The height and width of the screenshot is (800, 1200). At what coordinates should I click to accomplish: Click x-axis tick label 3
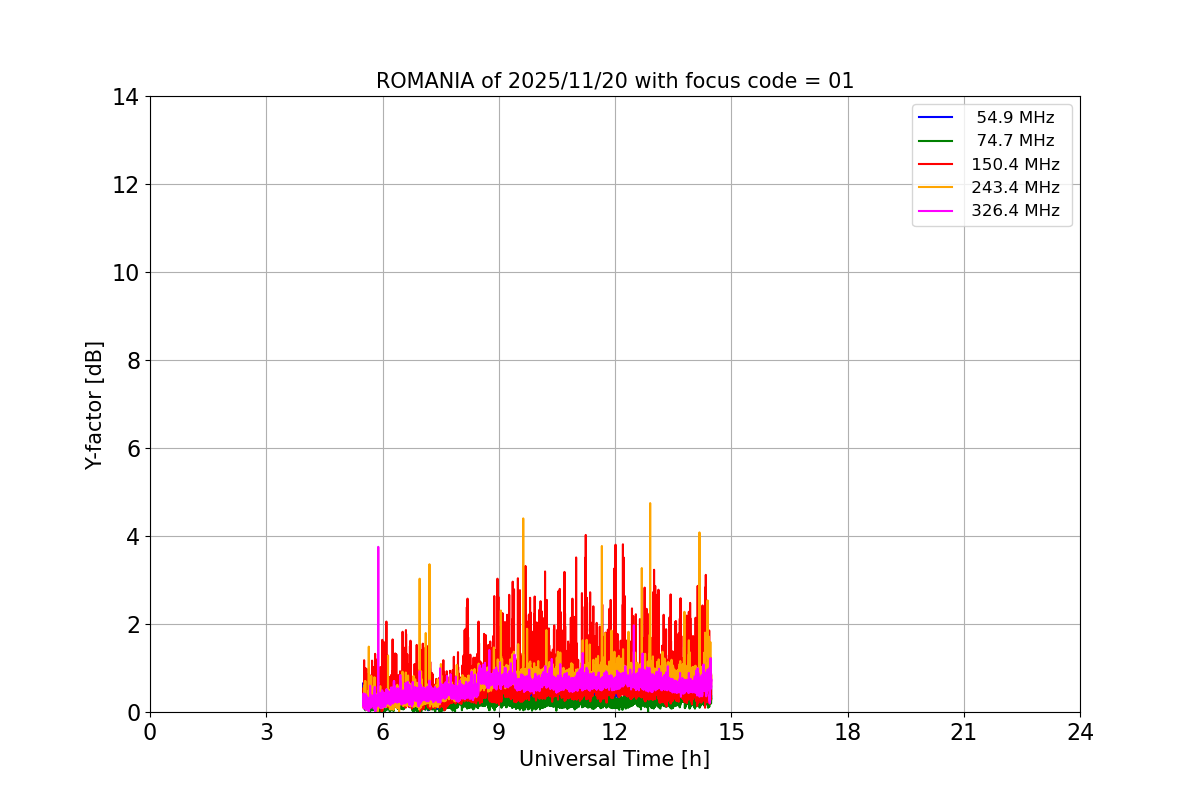click(x=266, y=732)
